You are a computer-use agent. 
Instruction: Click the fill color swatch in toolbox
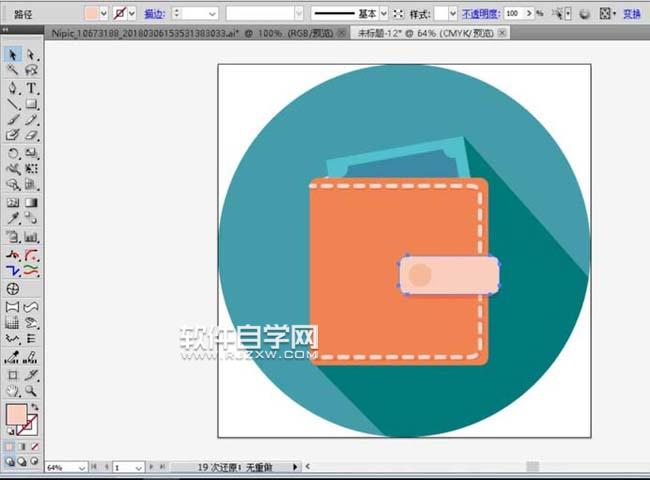point(16,415)
